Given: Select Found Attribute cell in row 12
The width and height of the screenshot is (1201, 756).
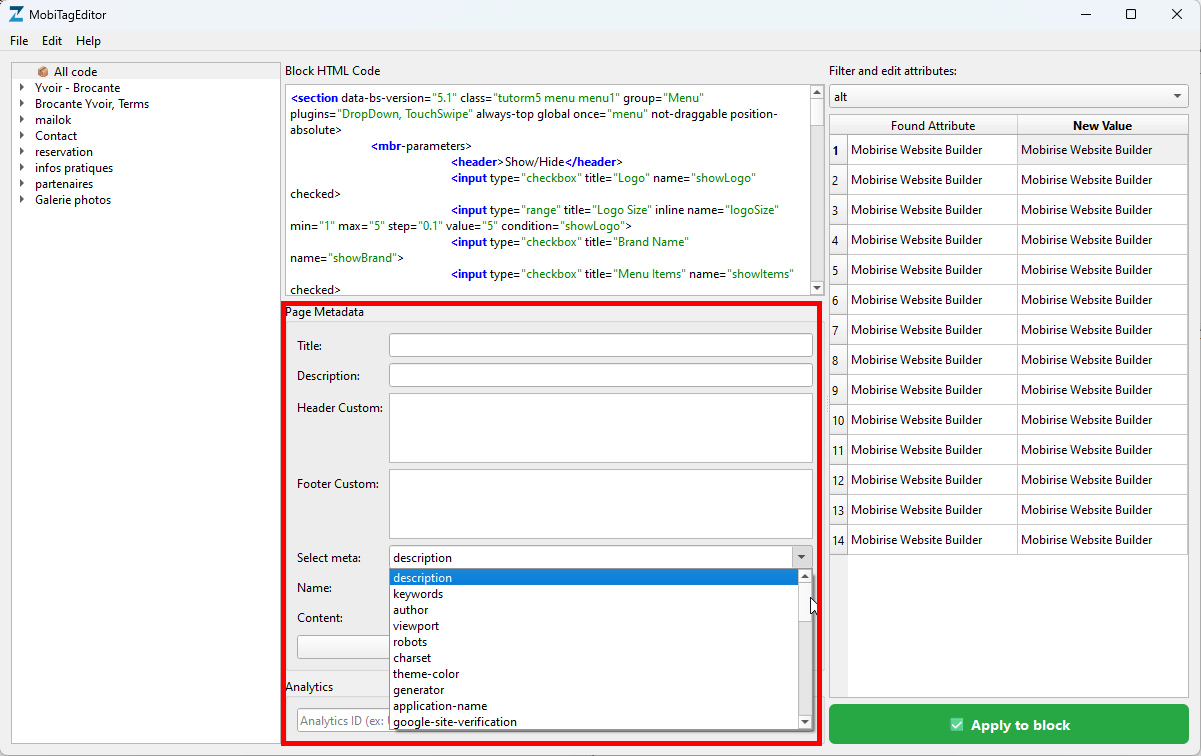Looking at the screenshot, I should point(933,480).
